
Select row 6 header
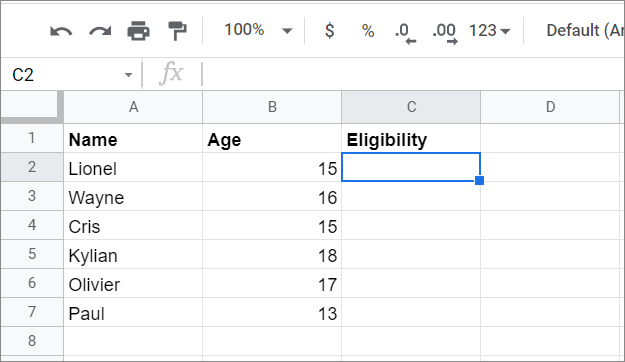(32, 283)
